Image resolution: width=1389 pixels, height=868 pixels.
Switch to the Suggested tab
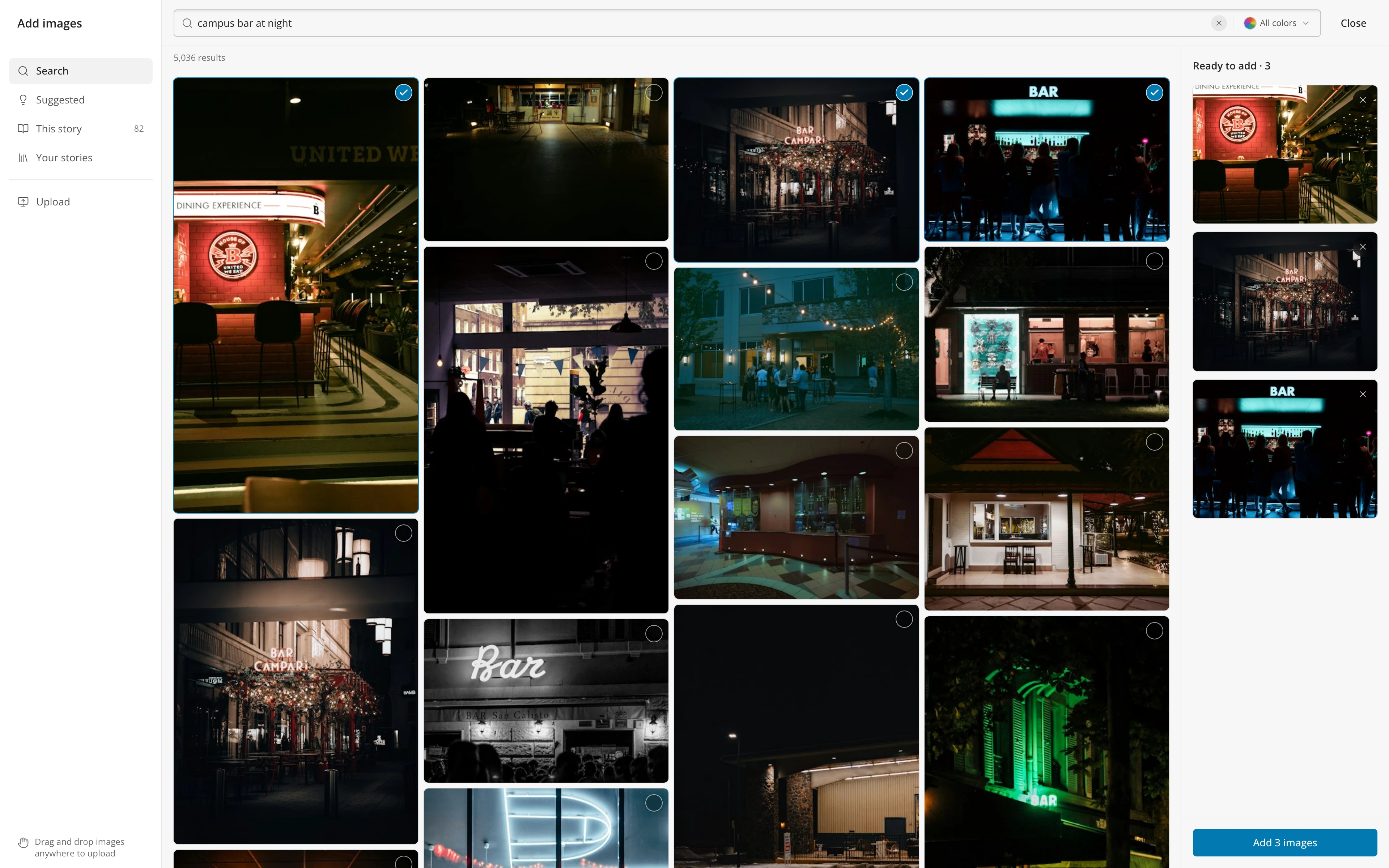pos(80,100)
